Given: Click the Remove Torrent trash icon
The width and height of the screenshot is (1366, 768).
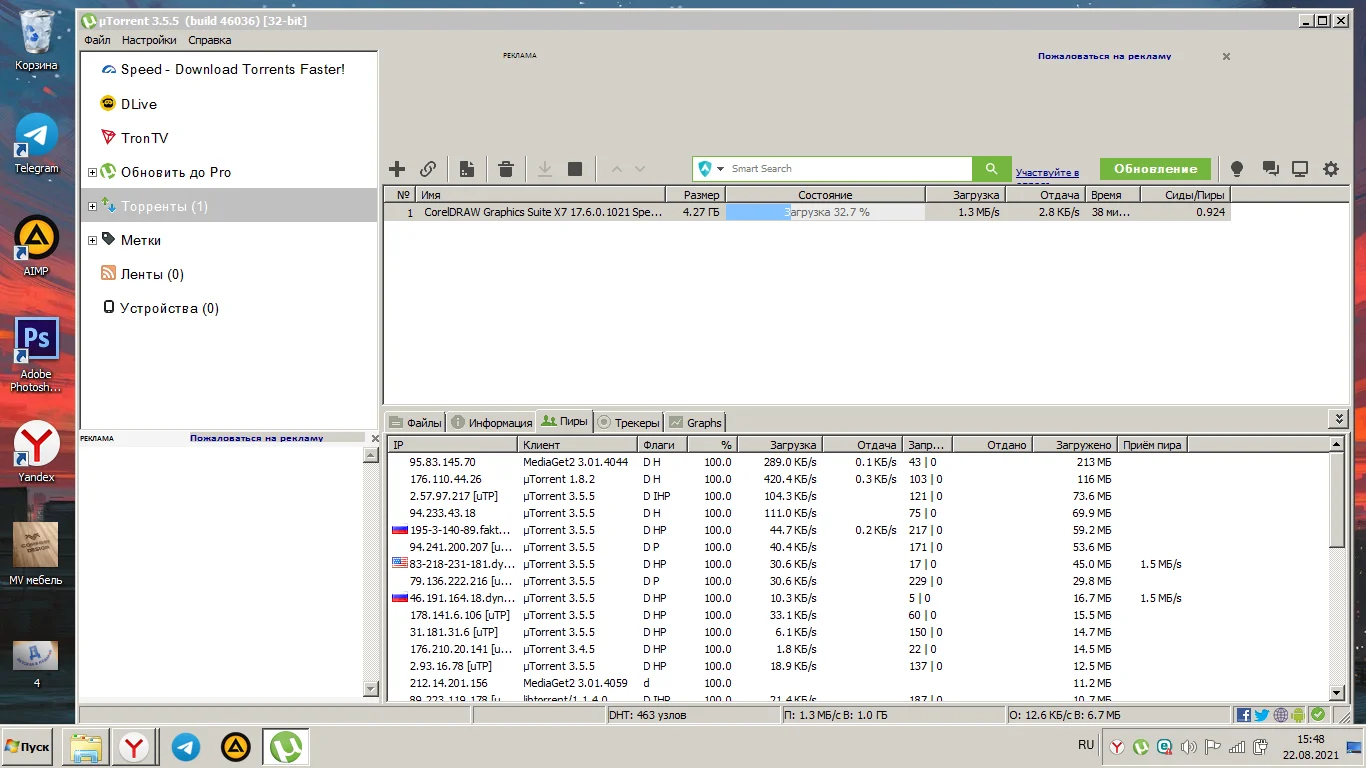Looking at the screenshot, I should (506, 169).
